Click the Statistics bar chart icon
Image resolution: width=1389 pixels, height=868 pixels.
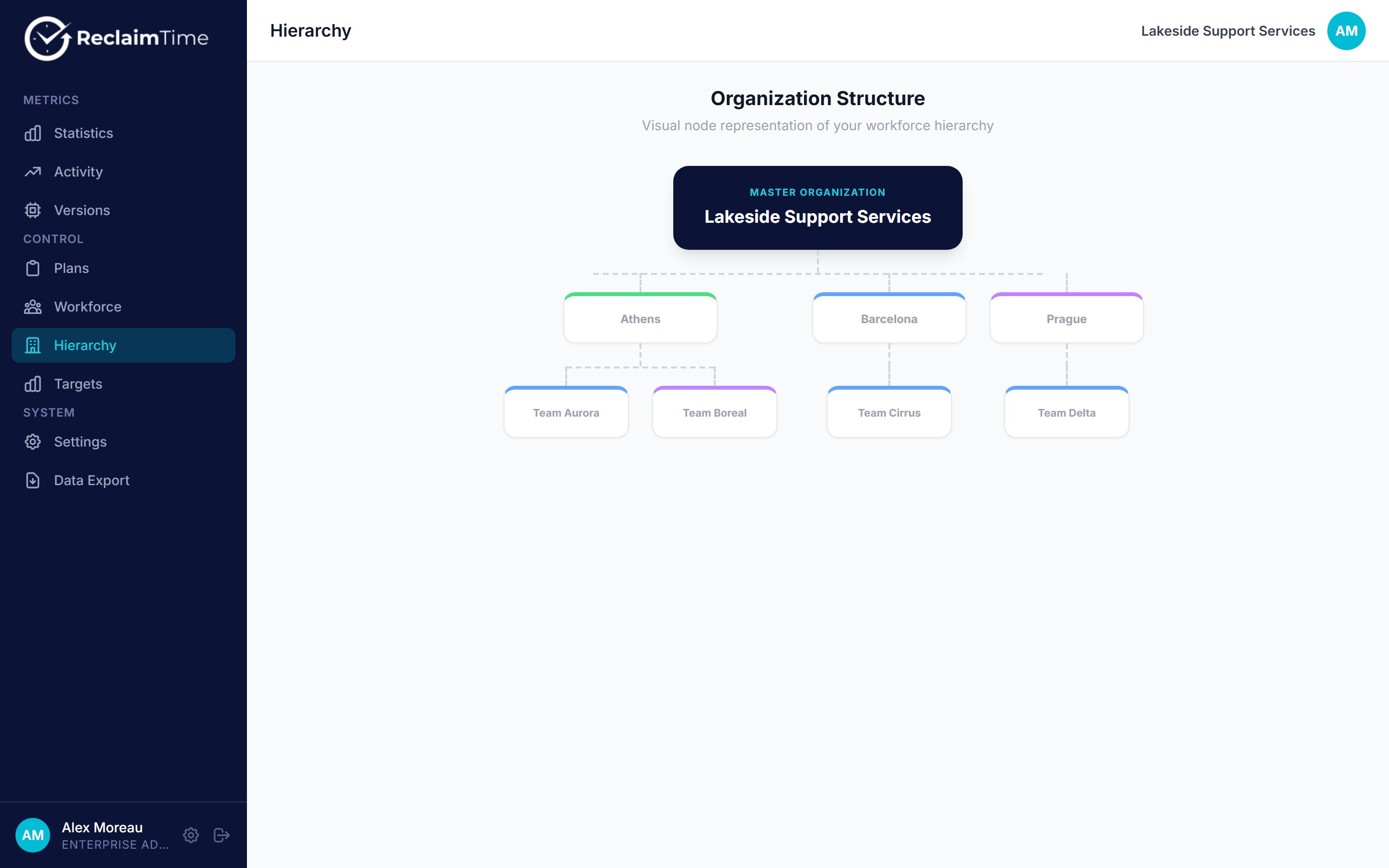33,133
